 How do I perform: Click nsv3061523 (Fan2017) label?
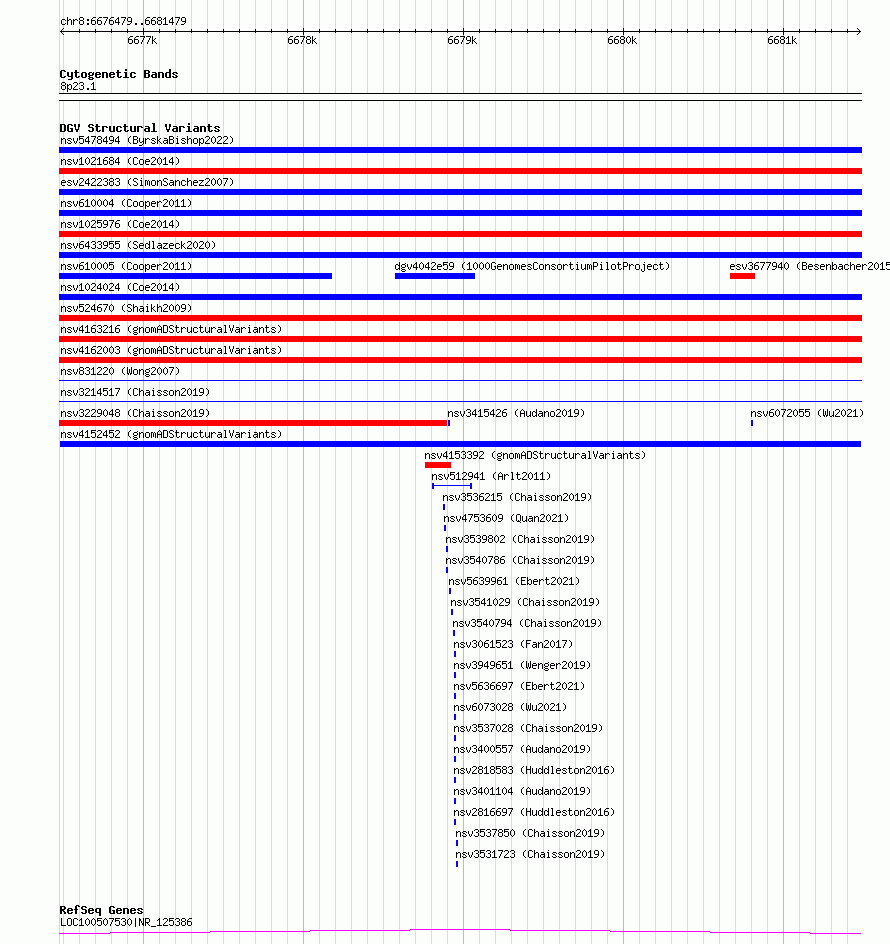click(x=514, y=645)
